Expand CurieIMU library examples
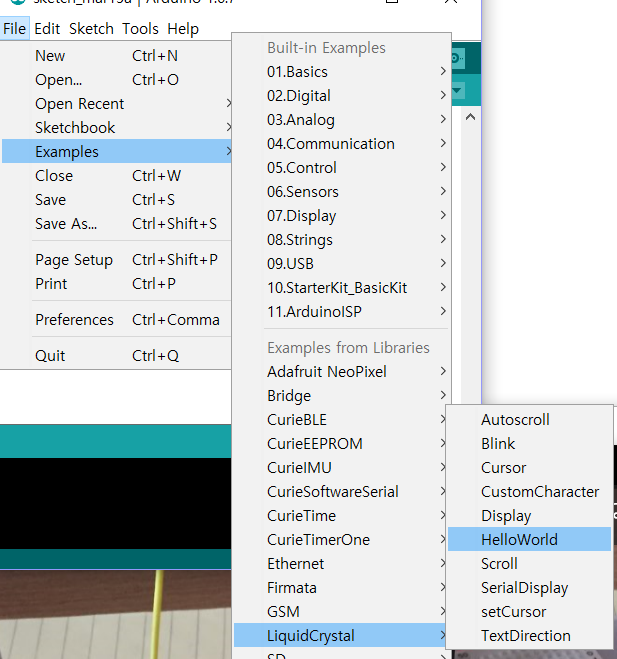617x659 pixels. click(x=340, y=467)
